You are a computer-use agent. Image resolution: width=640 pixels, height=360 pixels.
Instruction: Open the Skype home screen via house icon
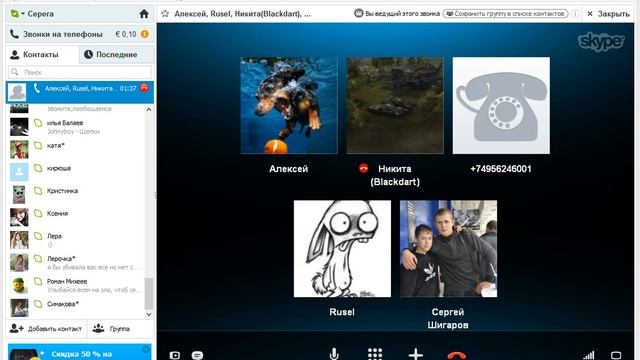144,14
